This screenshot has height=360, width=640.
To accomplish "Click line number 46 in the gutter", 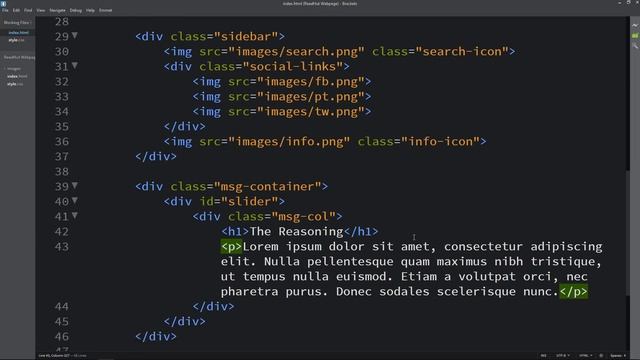I will click(62, 337).
